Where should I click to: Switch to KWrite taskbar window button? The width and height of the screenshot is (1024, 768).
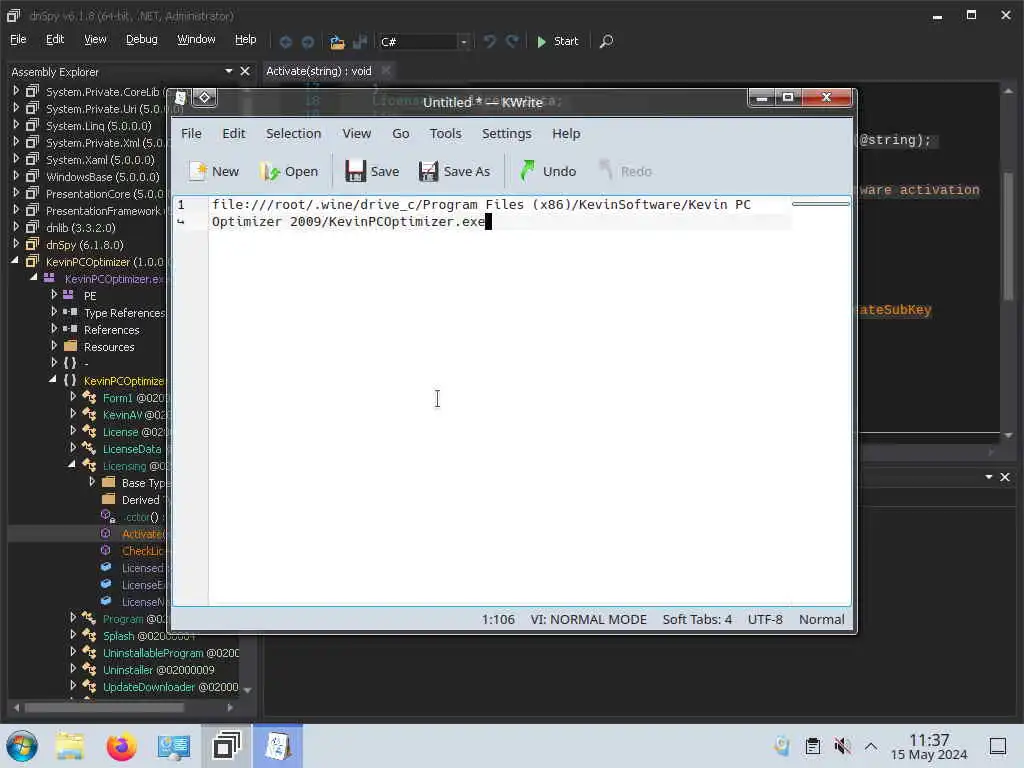pyautogui.click(x=278, y=746)
